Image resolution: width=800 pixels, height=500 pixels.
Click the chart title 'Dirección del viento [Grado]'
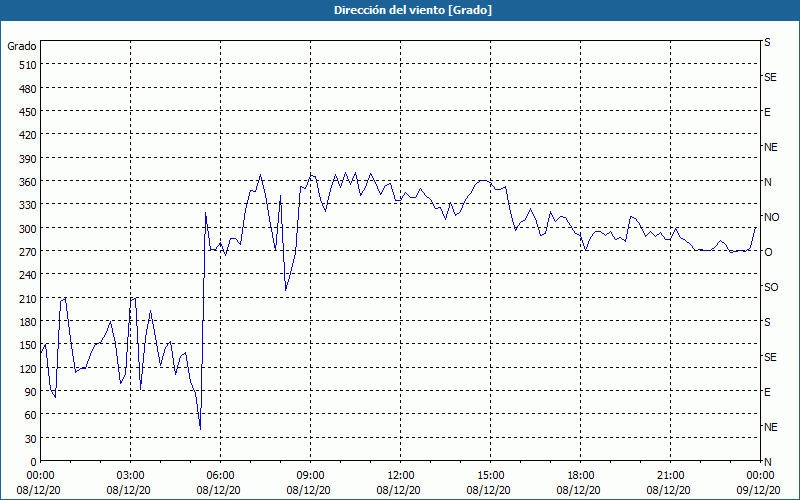pos(413,10)
